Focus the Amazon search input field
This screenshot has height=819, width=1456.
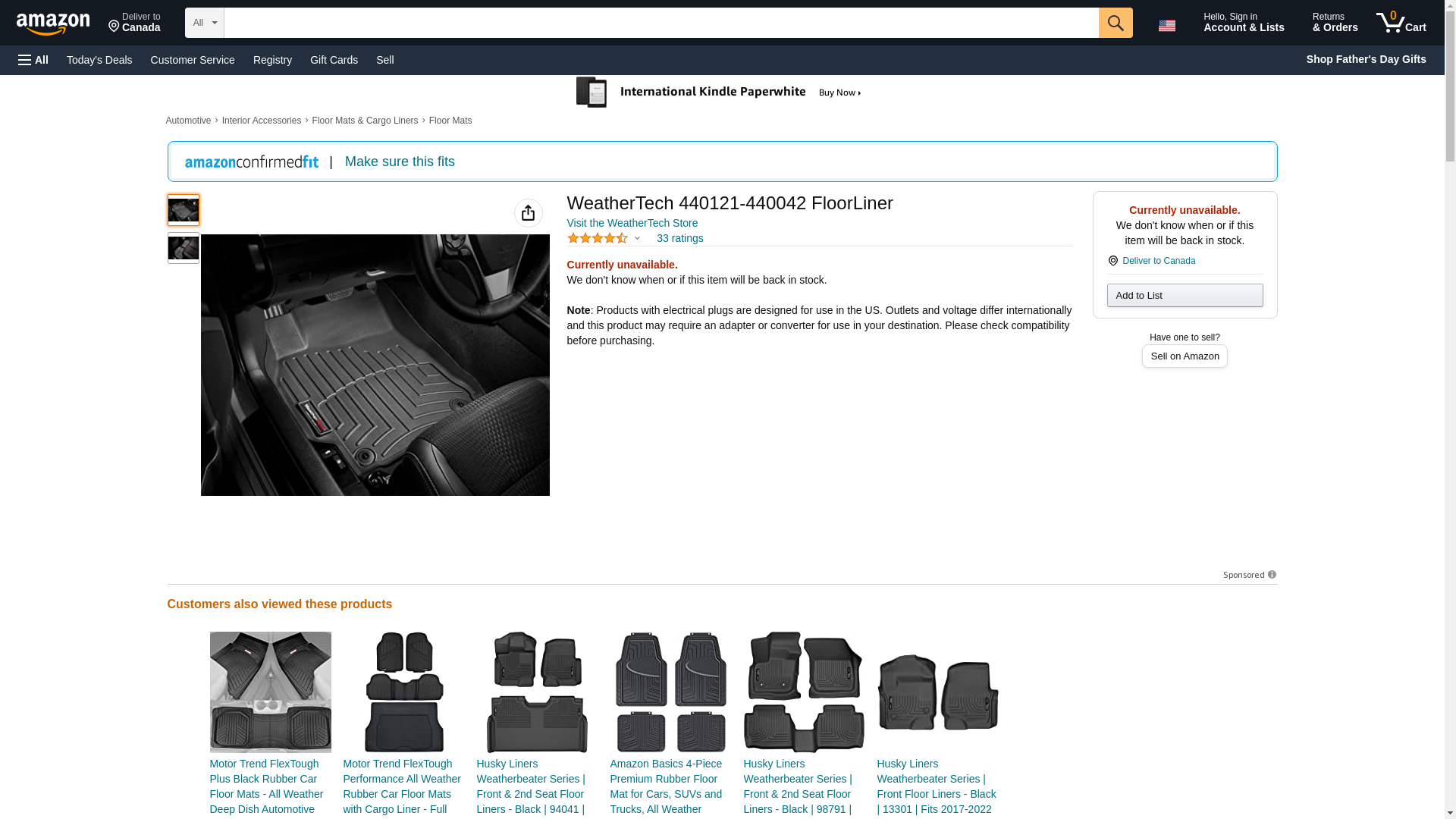(660, 23)
